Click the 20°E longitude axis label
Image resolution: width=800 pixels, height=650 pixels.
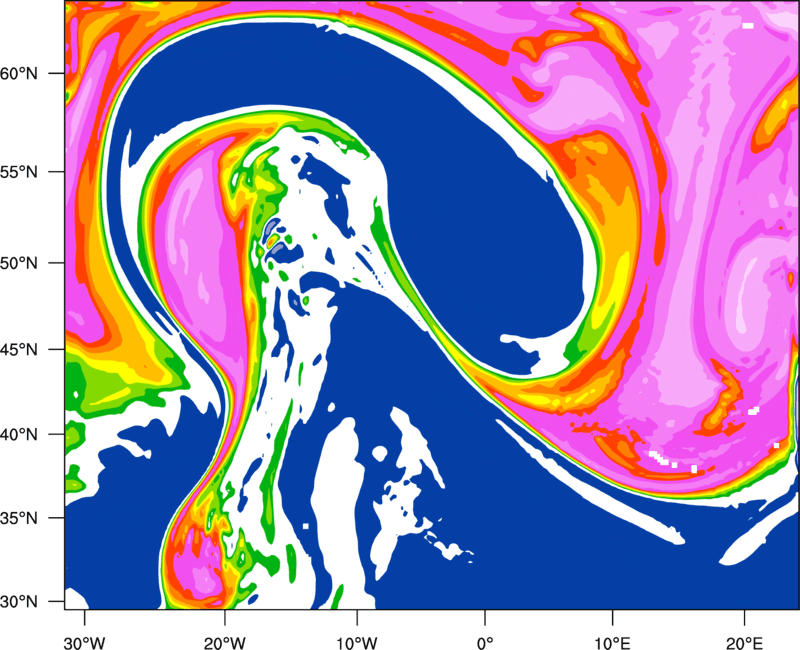click(x=744, y=642)
